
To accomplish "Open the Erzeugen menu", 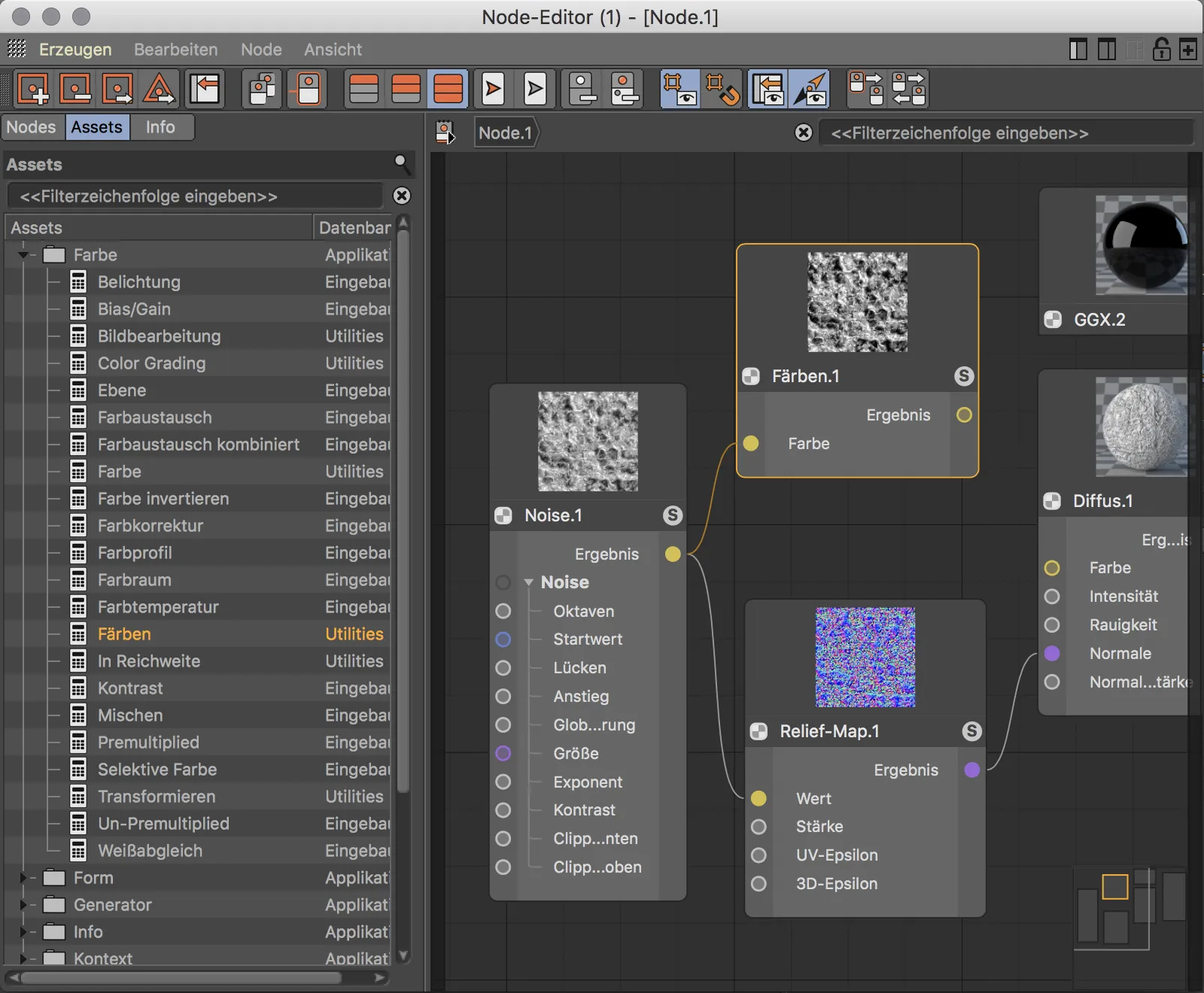I will point(75,50).
